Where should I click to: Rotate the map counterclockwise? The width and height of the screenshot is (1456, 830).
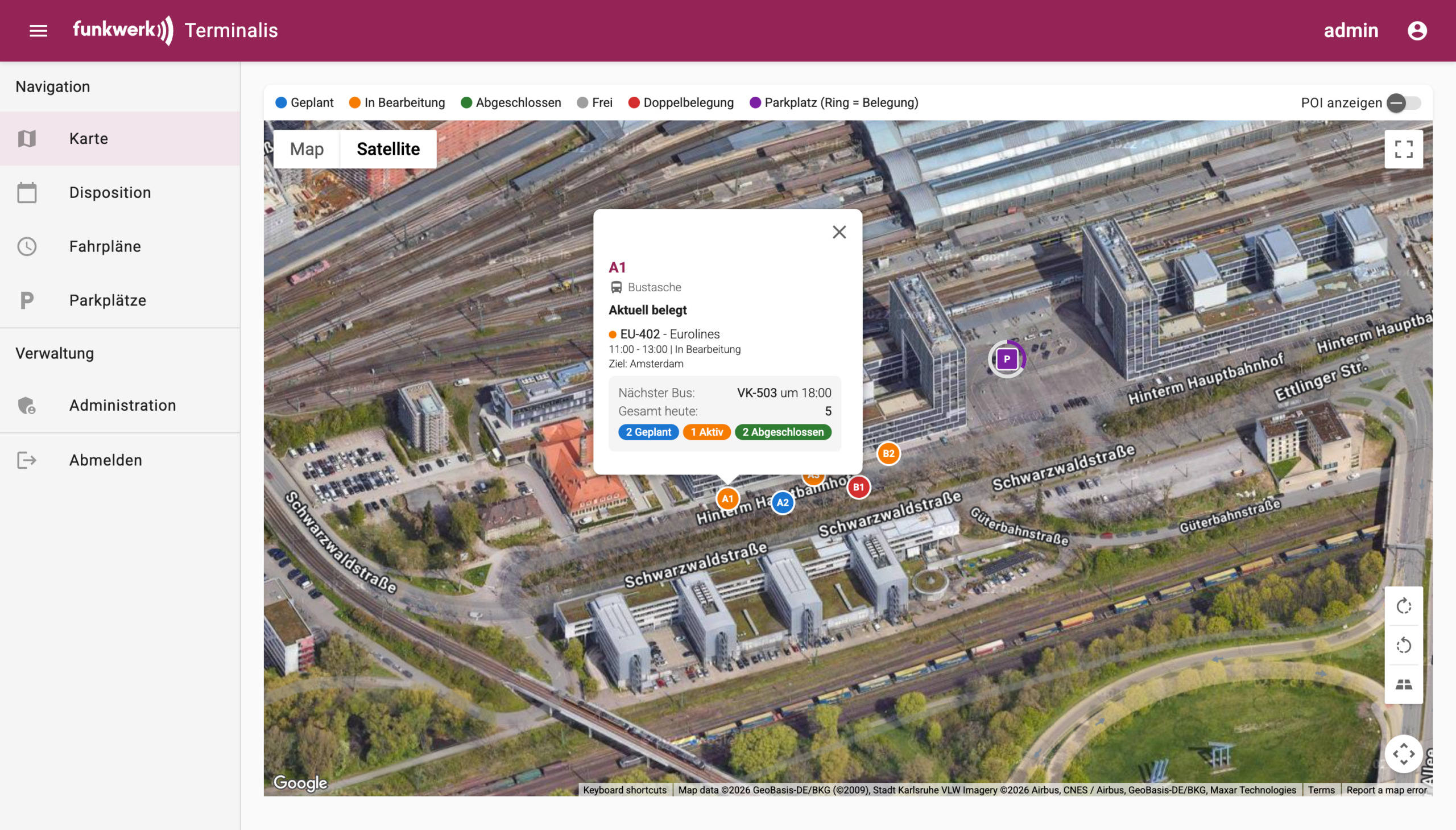pyautogui.click(x=1403, y=645)
